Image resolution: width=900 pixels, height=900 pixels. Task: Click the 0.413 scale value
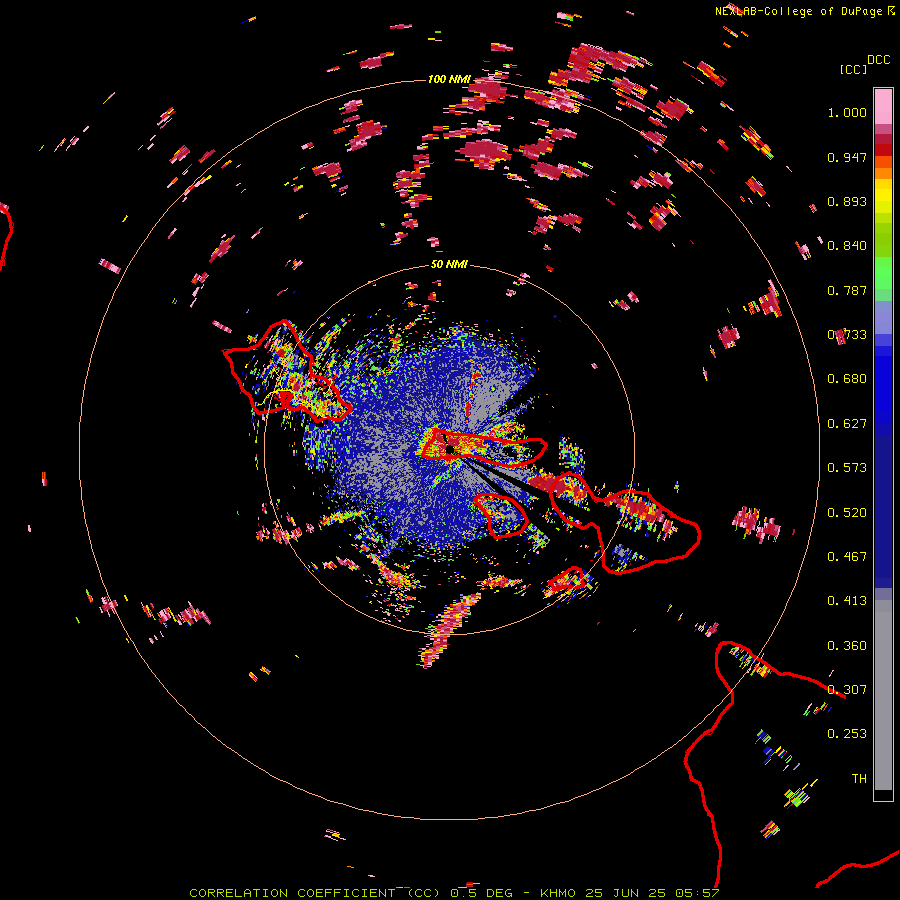pyautogui.click(x=847, y=601)
